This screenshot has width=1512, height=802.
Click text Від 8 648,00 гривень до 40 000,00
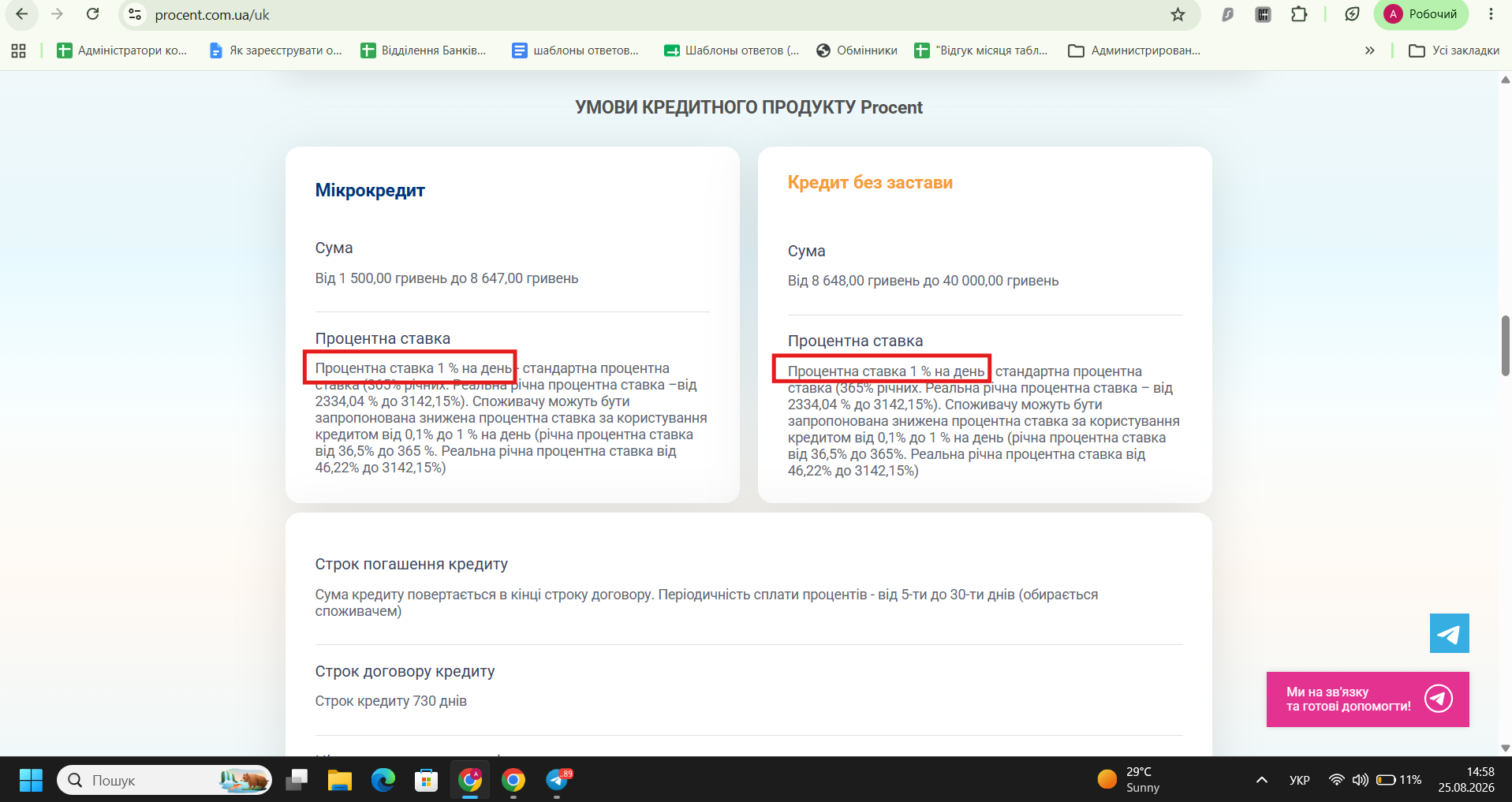923,281
